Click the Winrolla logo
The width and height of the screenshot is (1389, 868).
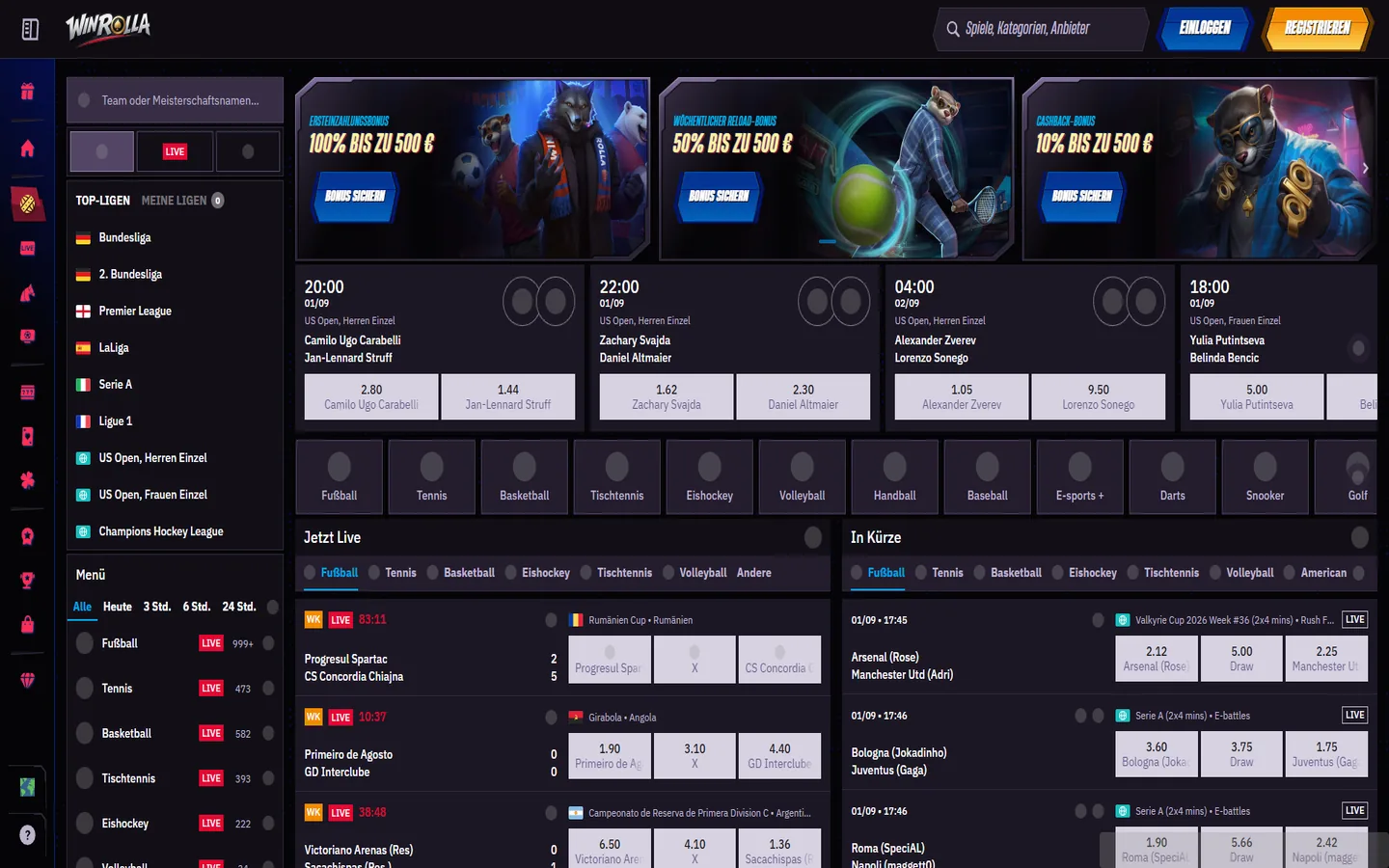tap(108, 28)
